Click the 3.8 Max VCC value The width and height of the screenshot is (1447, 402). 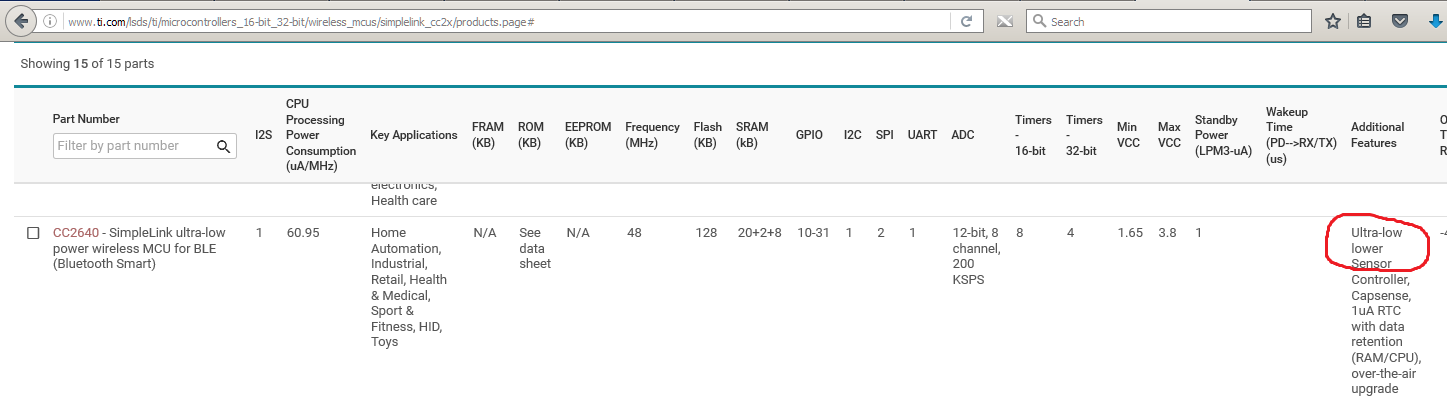click(x=1167, y=233)
